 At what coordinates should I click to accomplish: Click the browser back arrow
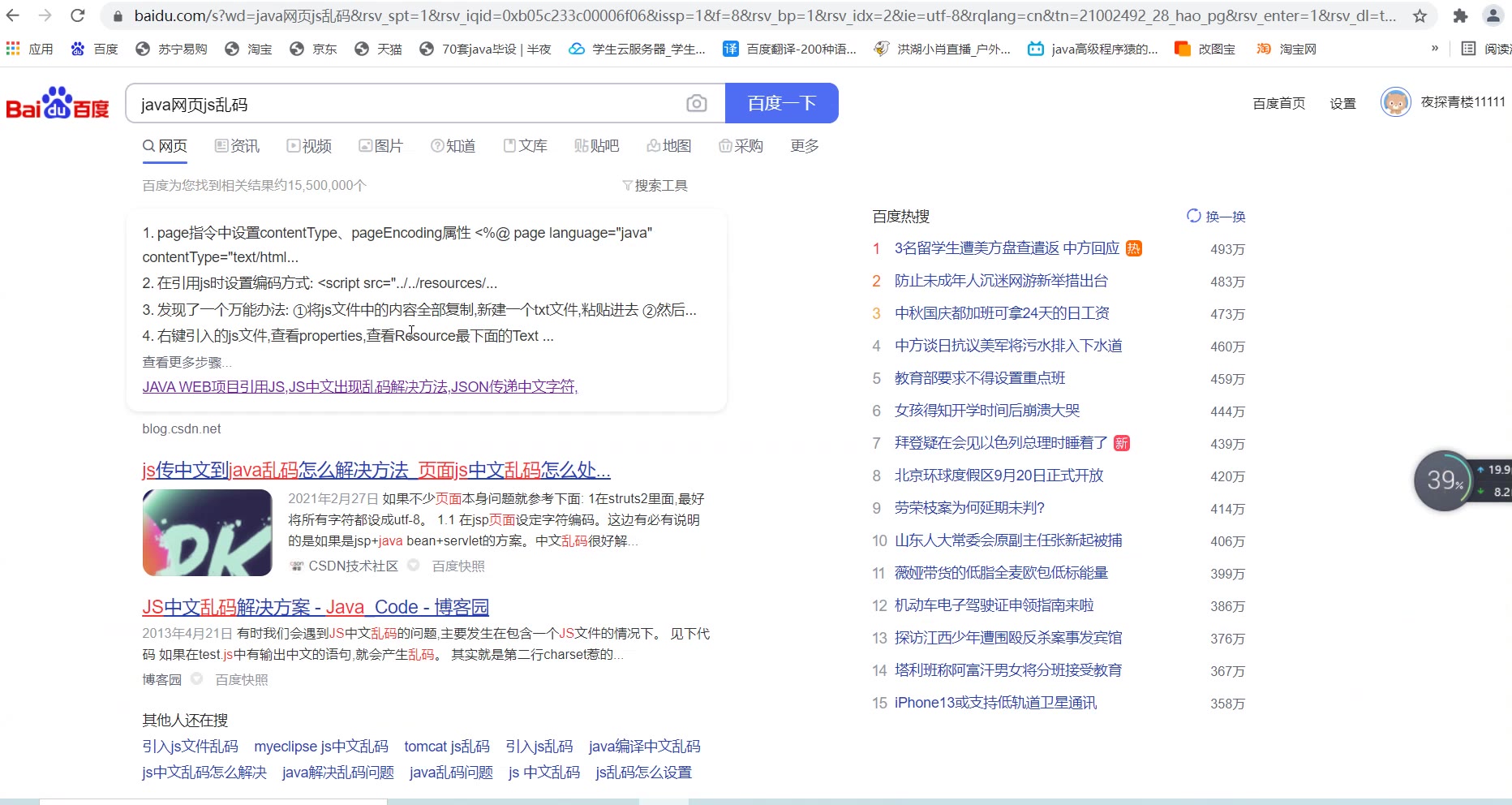click(13, 15)
